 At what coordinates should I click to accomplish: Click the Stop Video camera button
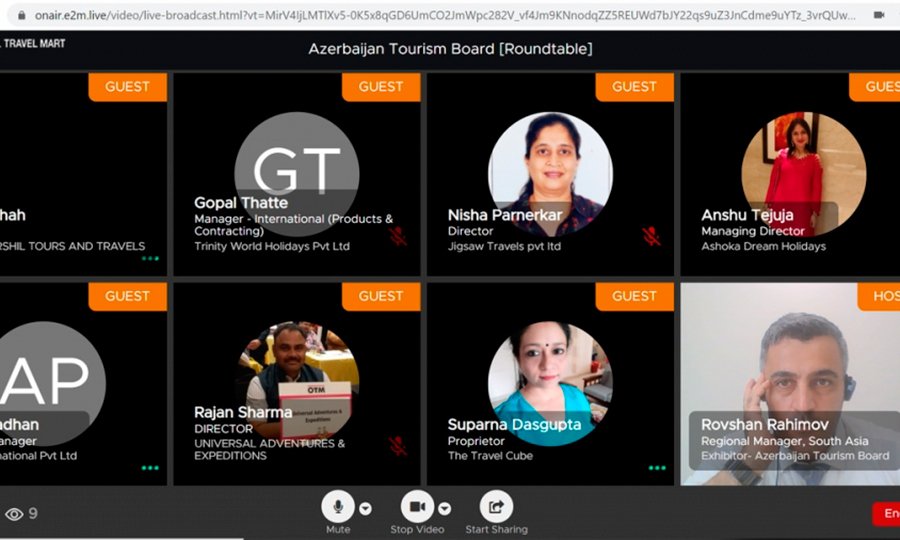tap(417, 506)
